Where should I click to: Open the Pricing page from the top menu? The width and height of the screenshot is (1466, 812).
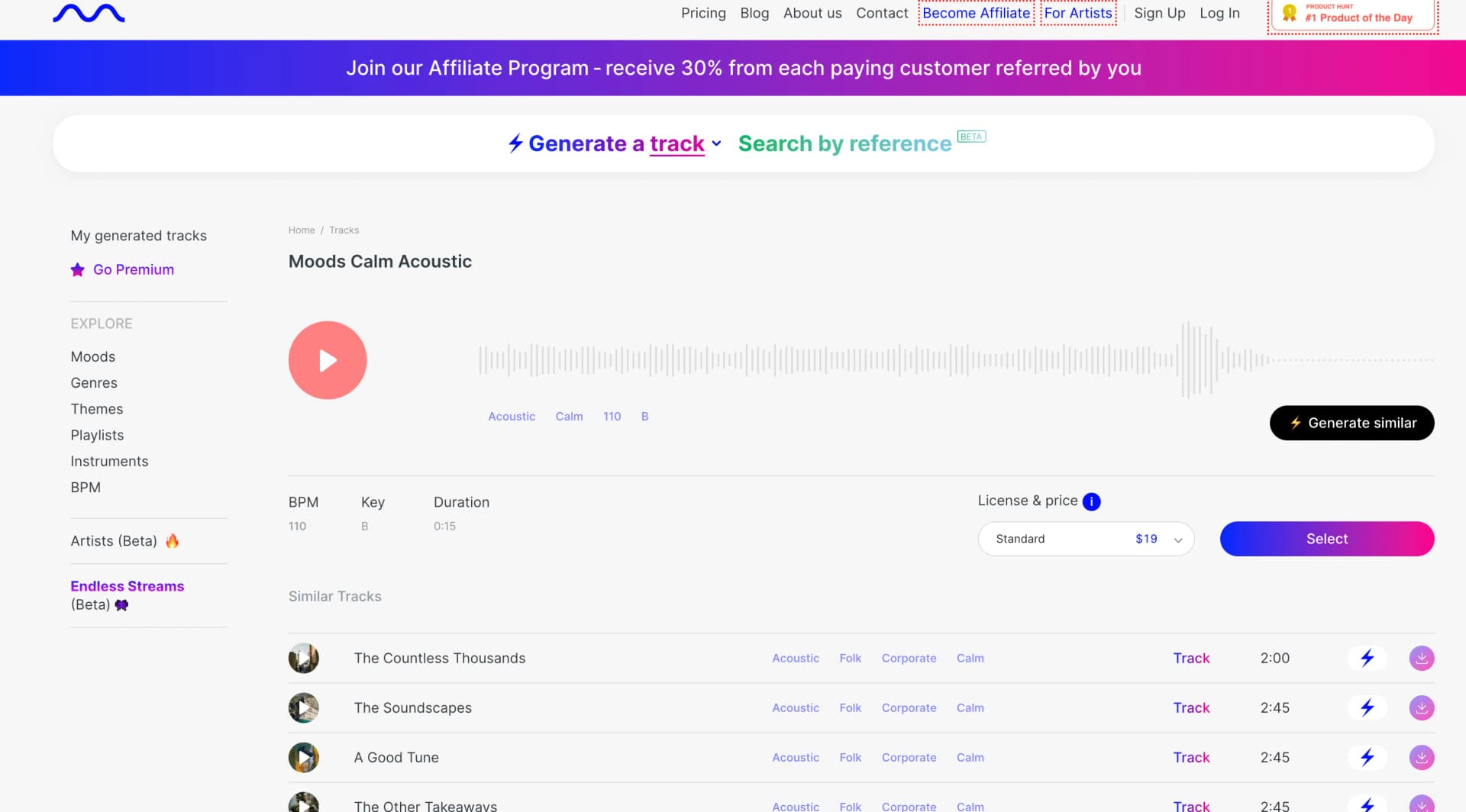[x=703, y=13]
